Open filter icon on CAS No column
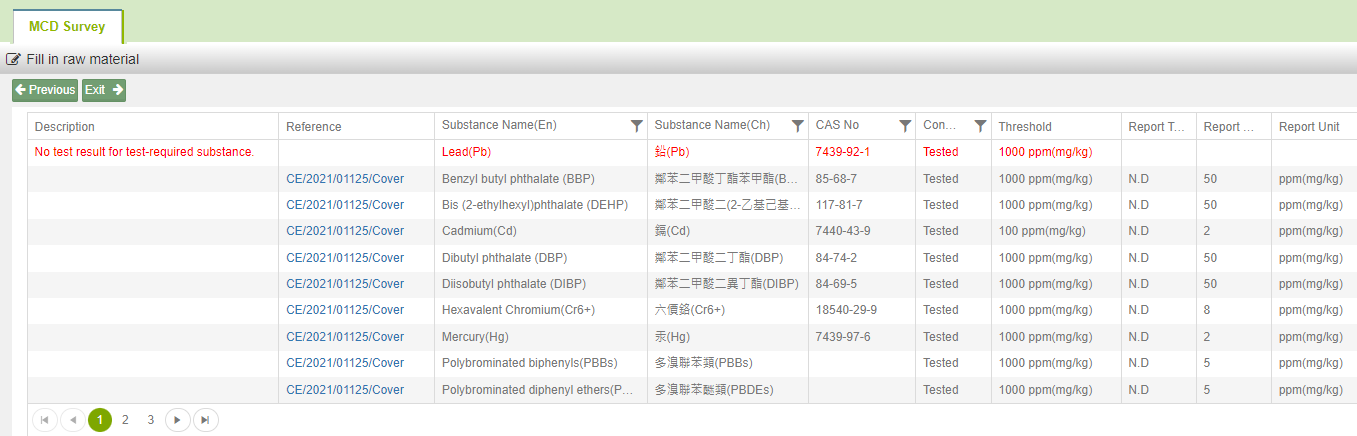Screen dimensions: 1357x436 pos(905,126)
